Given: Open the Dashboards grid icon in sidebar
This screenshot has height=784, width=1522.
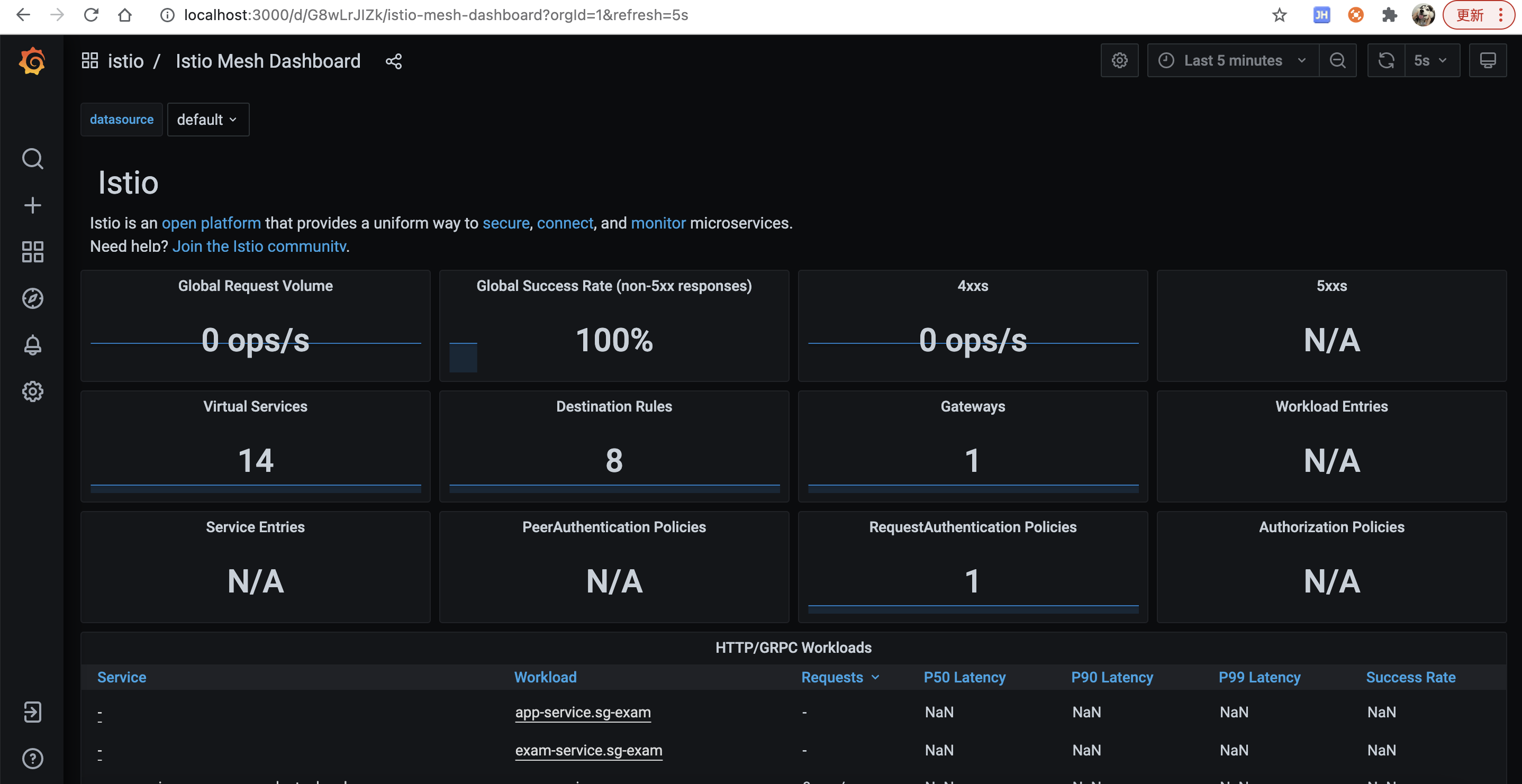Looking at the screenshot, I should pyautogui.click(x=32, y=252).
